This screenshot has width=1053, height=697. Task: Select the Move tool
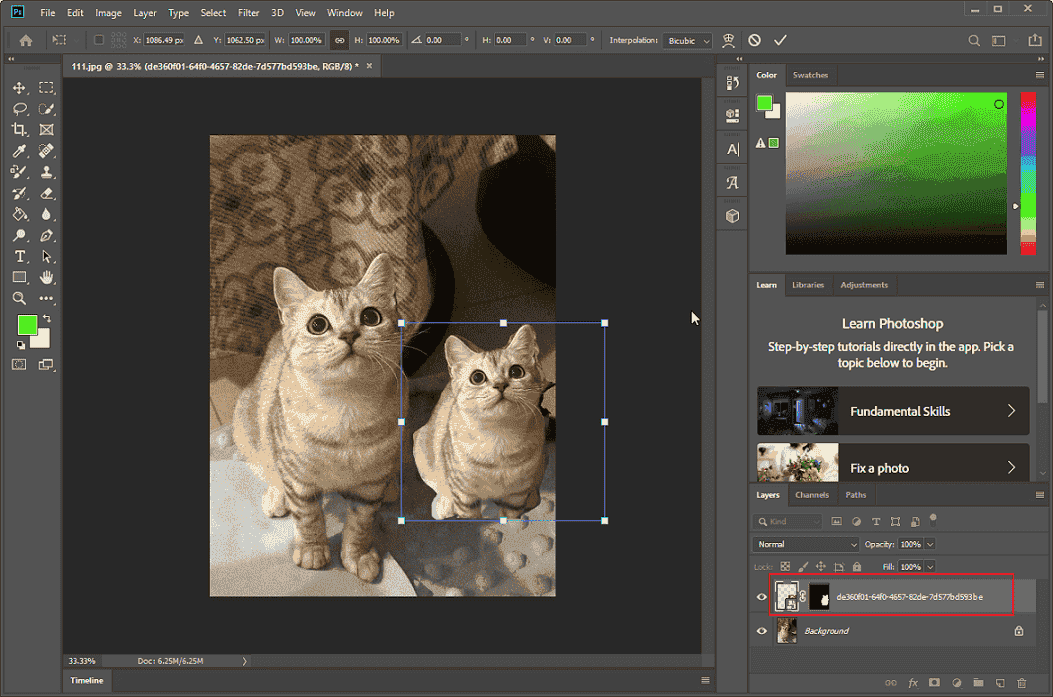click(20, 88)
